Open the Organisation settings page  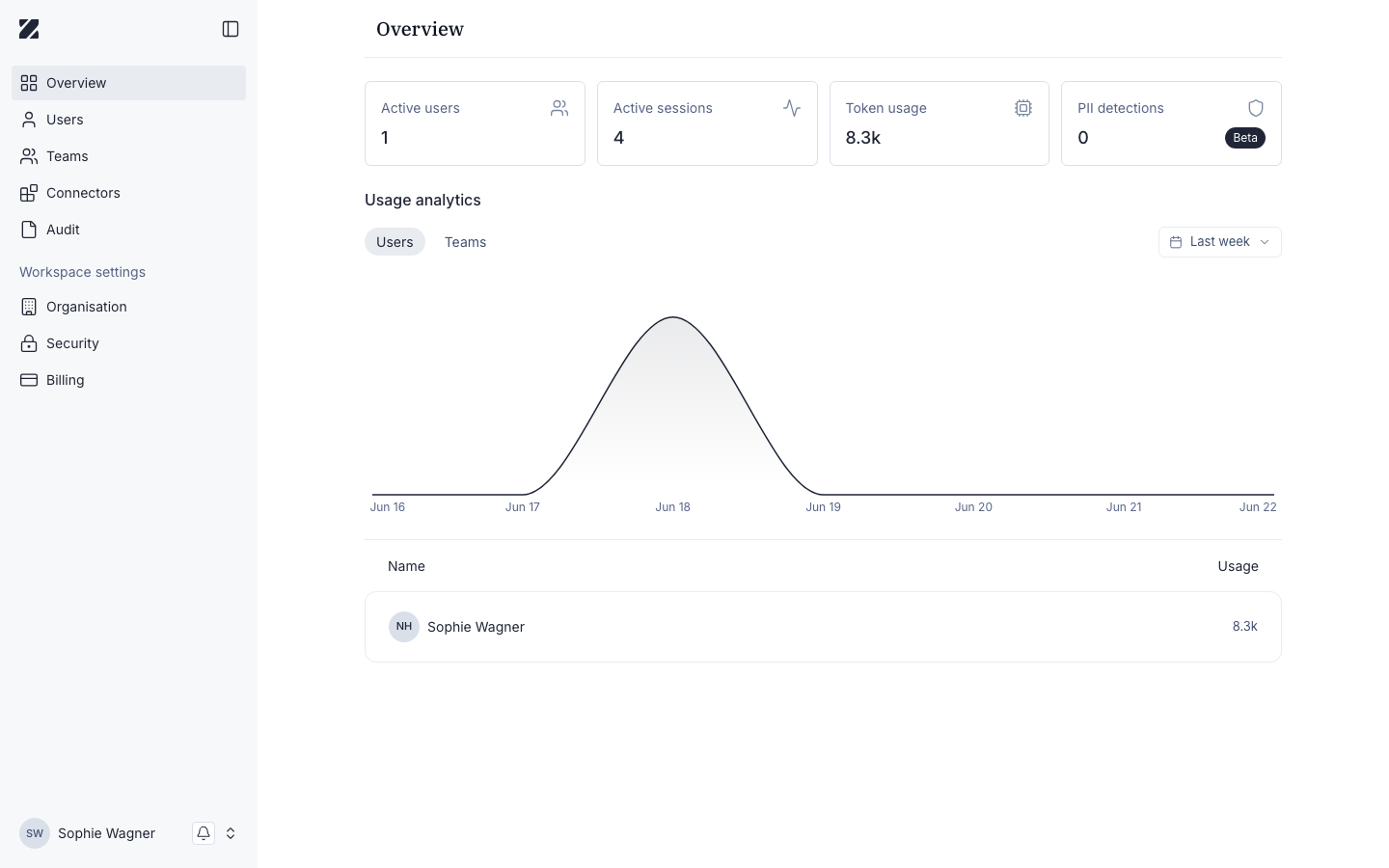pyautogui.click(x=128, y=307)
